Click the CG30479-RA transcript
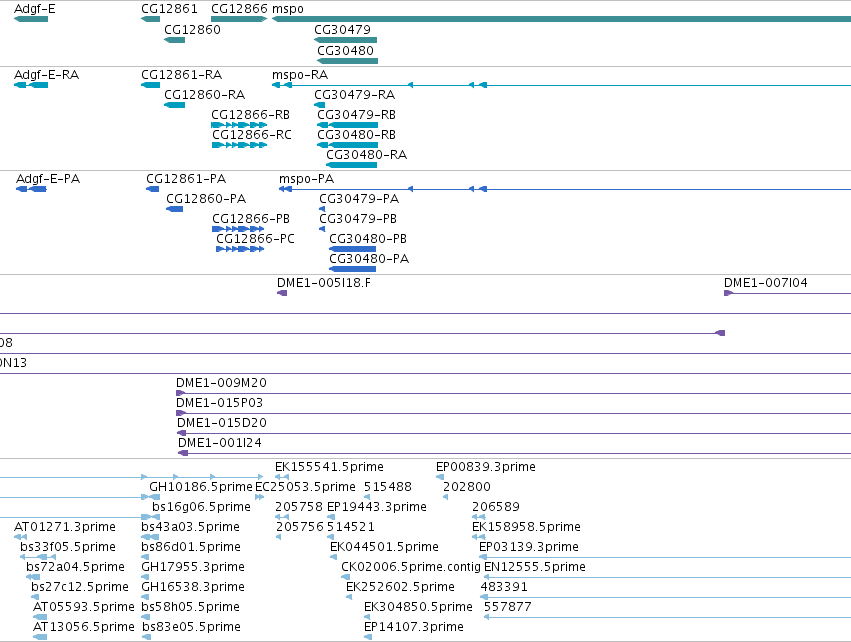Image resolution: width=851 pixels, height=642 pixels. coord(320,105)
